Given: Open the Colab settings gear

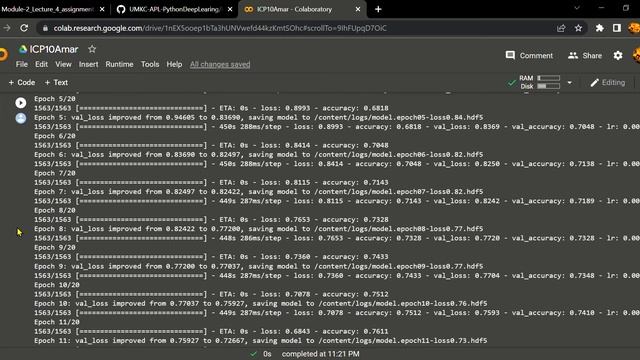Looking at the screenshot, I should coord(618,56).
